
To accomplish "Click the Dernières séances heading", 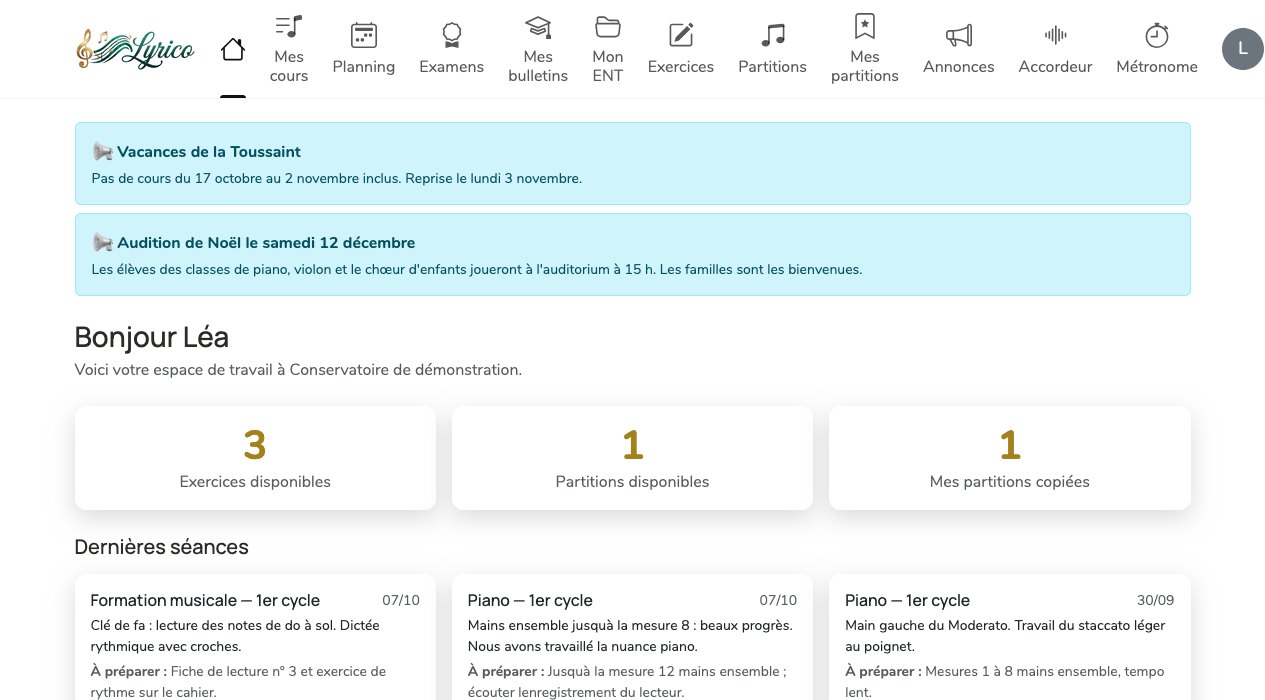I will tap(162, 547).
